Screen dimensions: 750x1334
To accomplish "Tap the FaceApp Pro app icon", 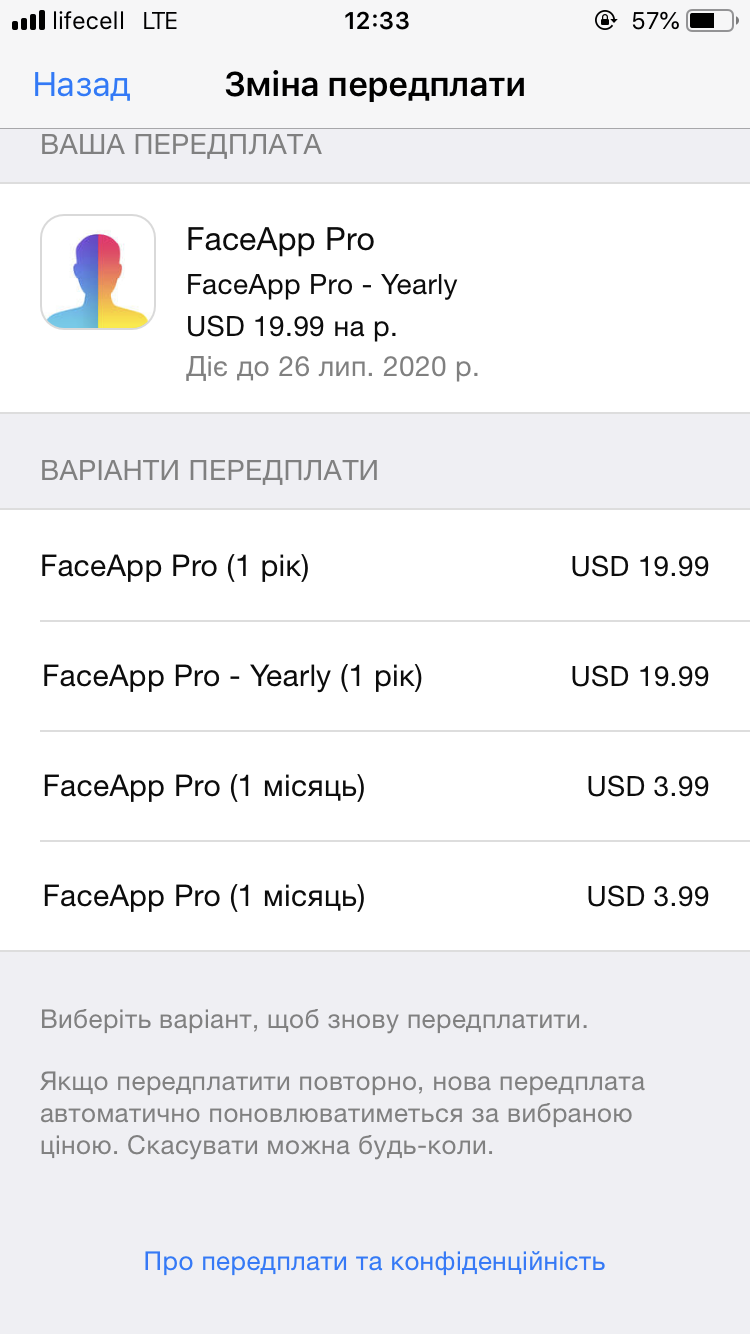I will [x=98, y=272].
